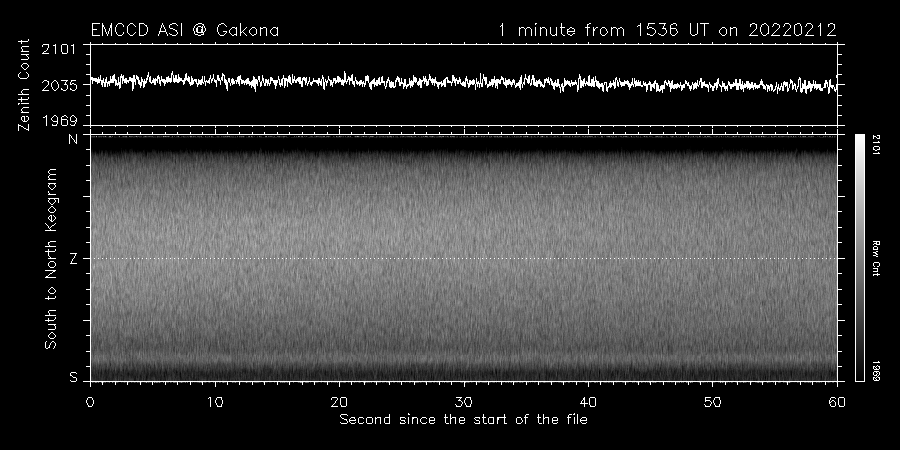900x450 pixels.
Task: Click the zenith count line plot
Action: point(464,84)
